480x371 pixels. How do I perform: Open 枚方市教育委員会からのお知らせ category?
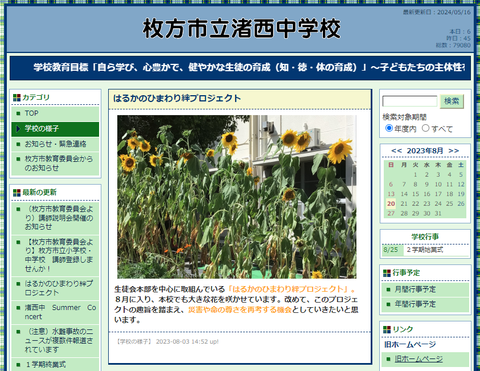click(55, 163)
